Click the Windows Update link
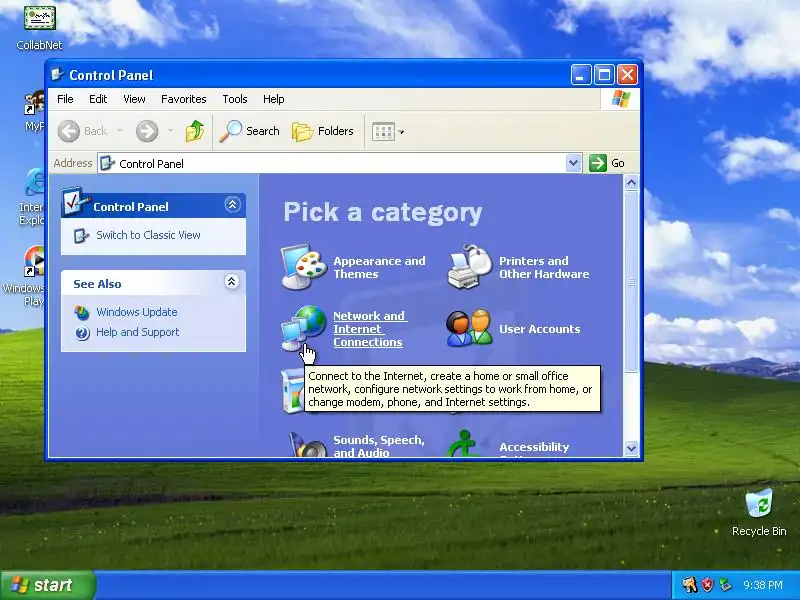800x600 pixels. [137, 312]
